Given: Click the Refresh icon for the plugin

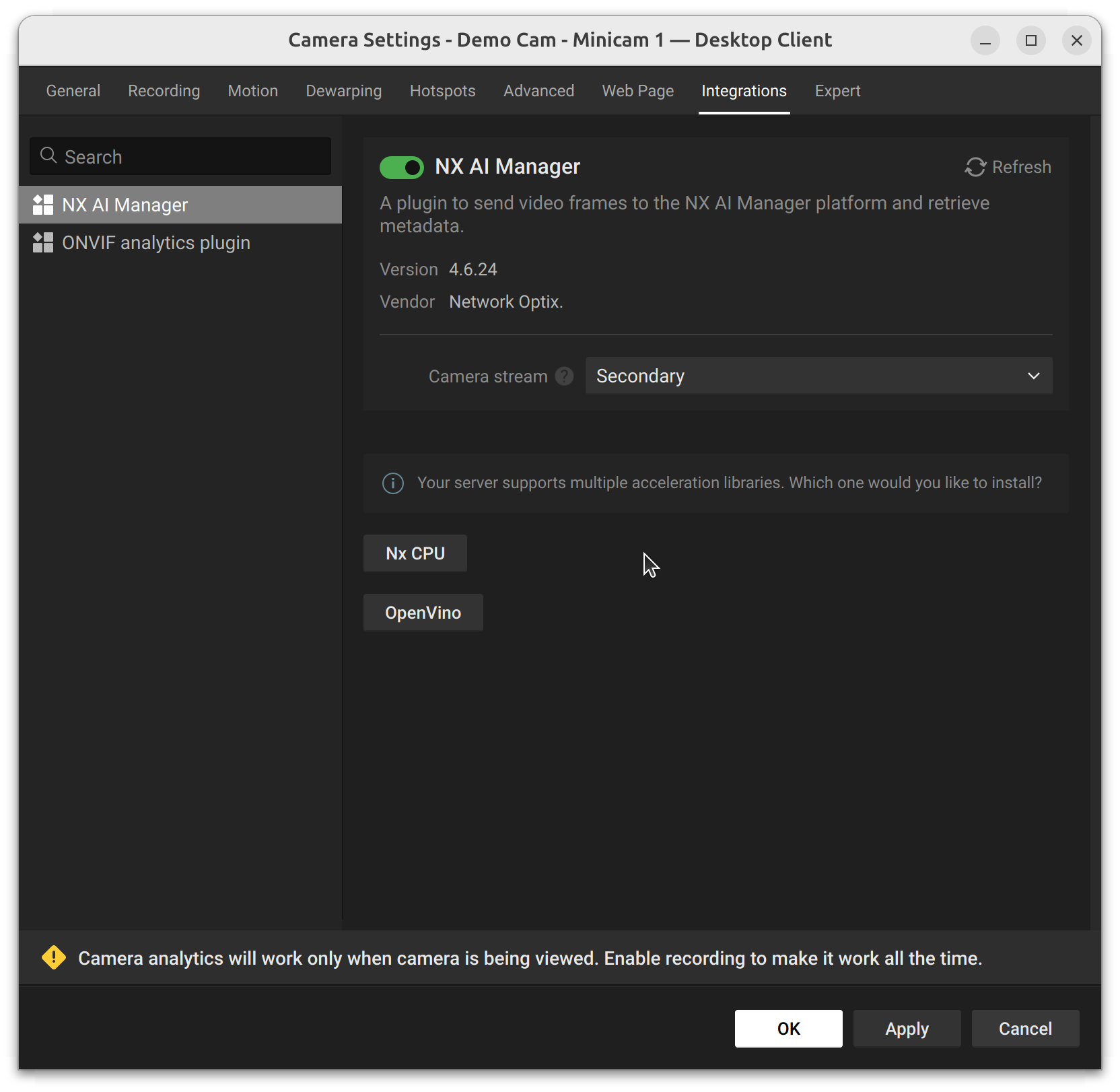Looking at the screenshot, I should coord(975,167).
